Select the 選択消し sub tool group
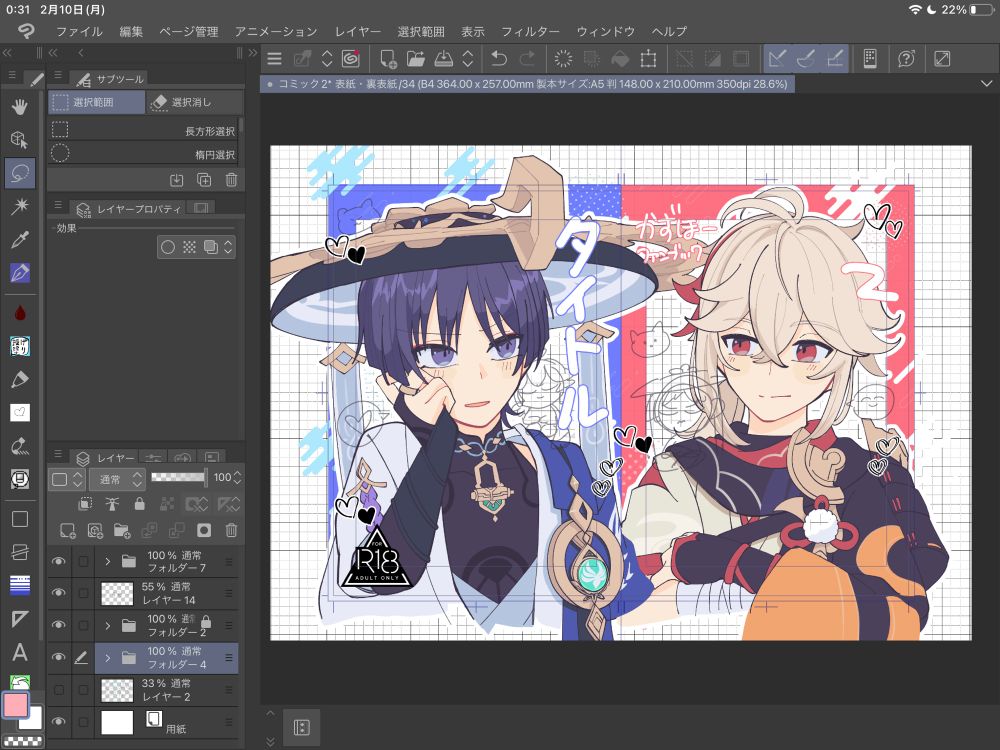This screenshot has height=750, width=1000. point(195,102)
